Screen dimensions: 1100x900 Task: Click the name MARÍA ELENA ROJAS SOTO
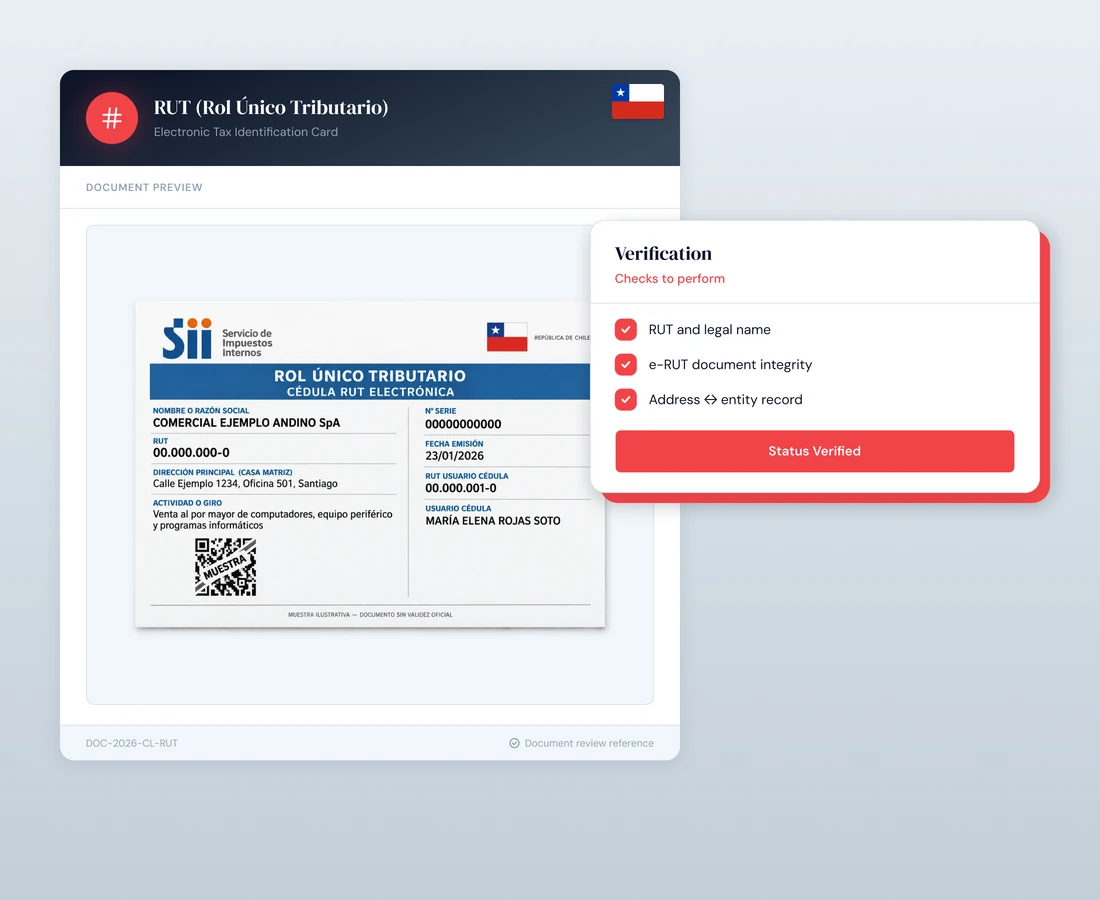coord(492,521)
